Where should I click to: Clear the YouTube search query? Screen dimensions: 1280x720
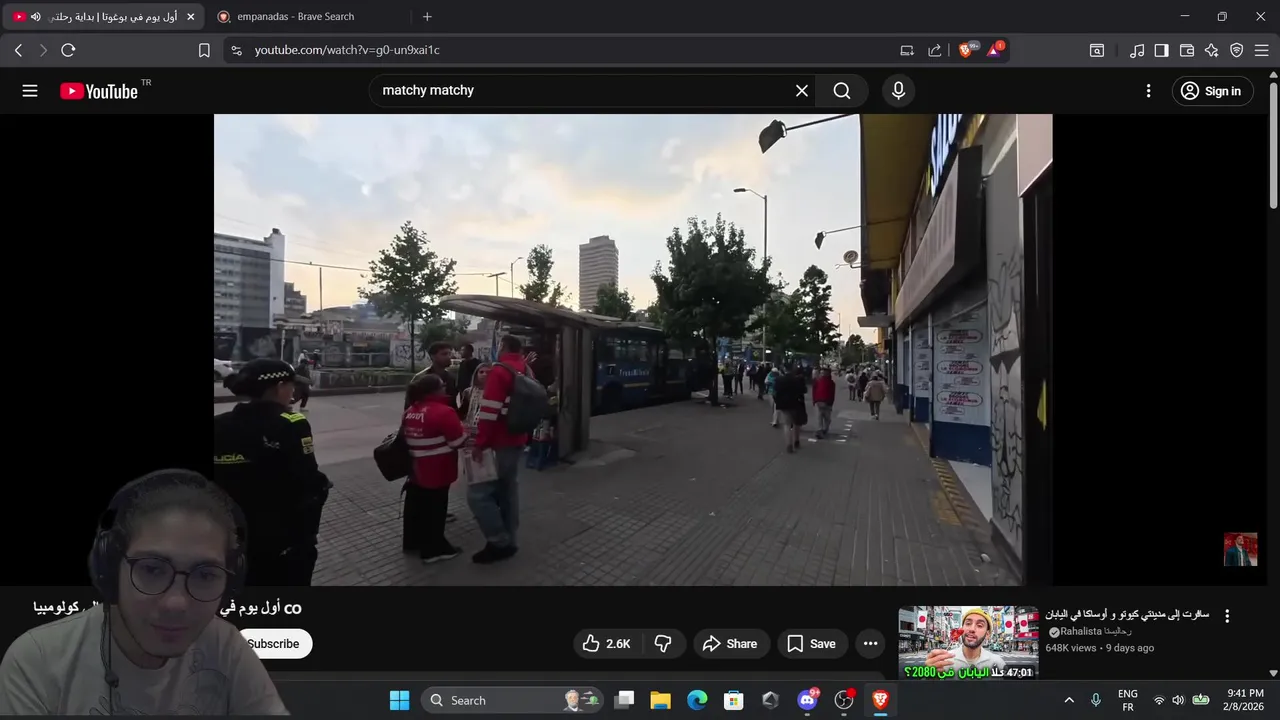coord(802,91)
